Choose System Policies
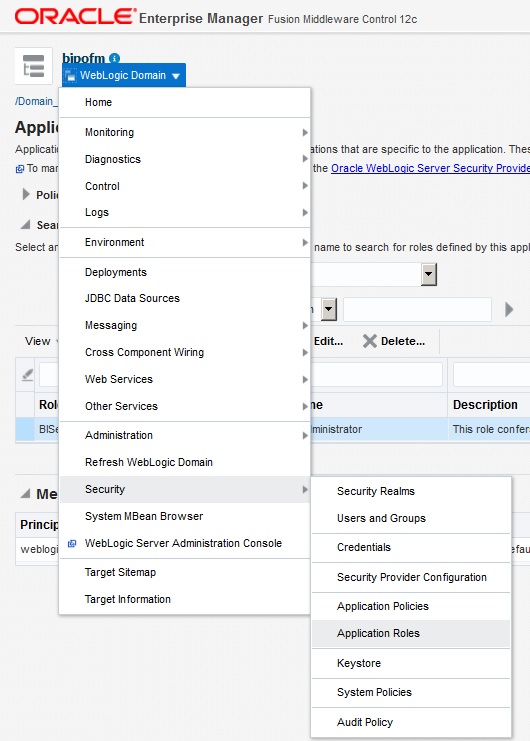 pos(411,692)
